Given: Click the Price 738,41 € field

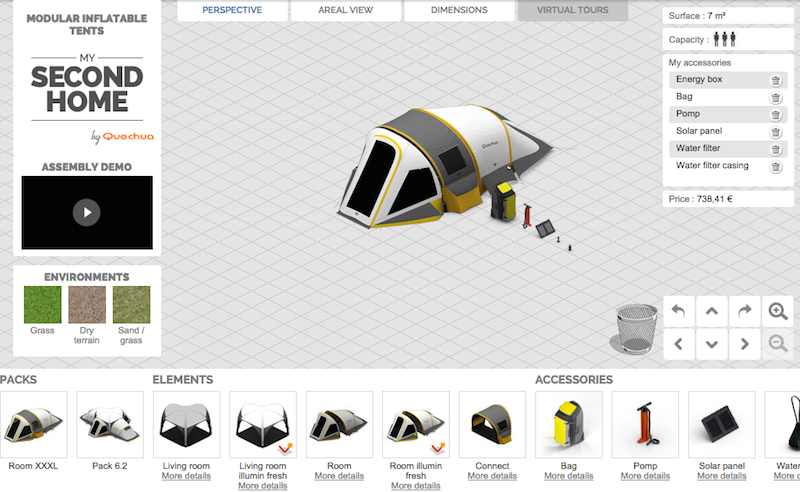Looking at the screenshot, I should pos(728,199).
